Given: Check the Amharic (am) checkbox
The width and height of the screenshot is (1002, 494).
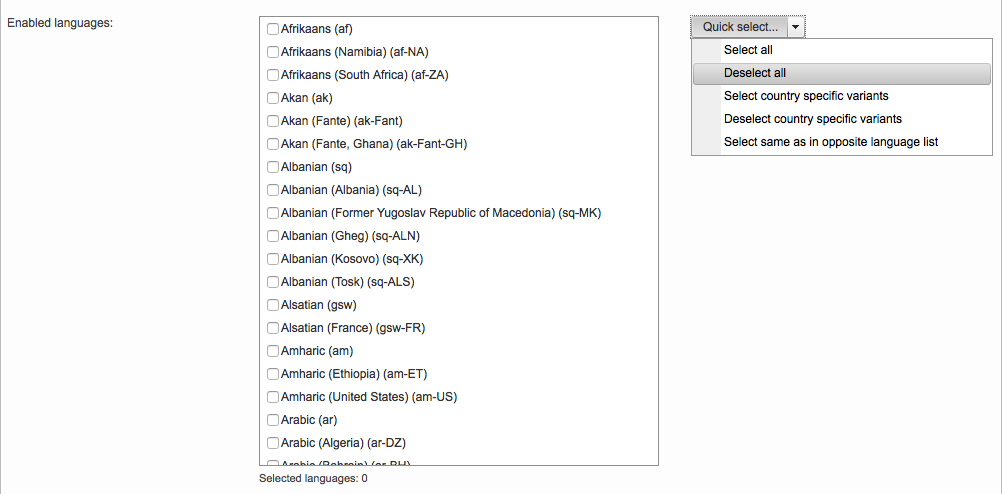Looking at the screenshot, I should [273, 351].
